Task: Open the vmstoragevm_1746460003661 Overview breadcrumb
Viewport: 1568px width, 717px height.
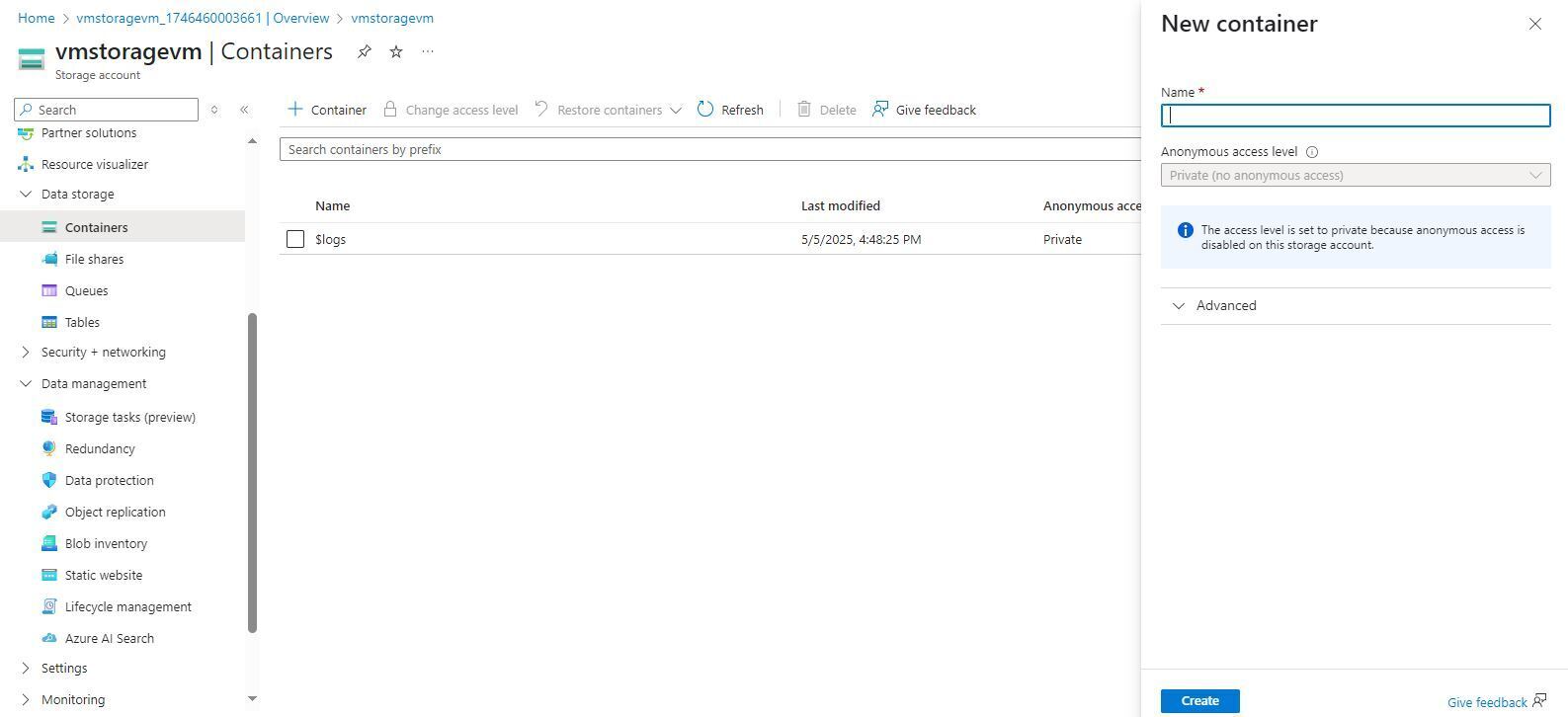Action: pyautogui.click(x=203, y=18)
